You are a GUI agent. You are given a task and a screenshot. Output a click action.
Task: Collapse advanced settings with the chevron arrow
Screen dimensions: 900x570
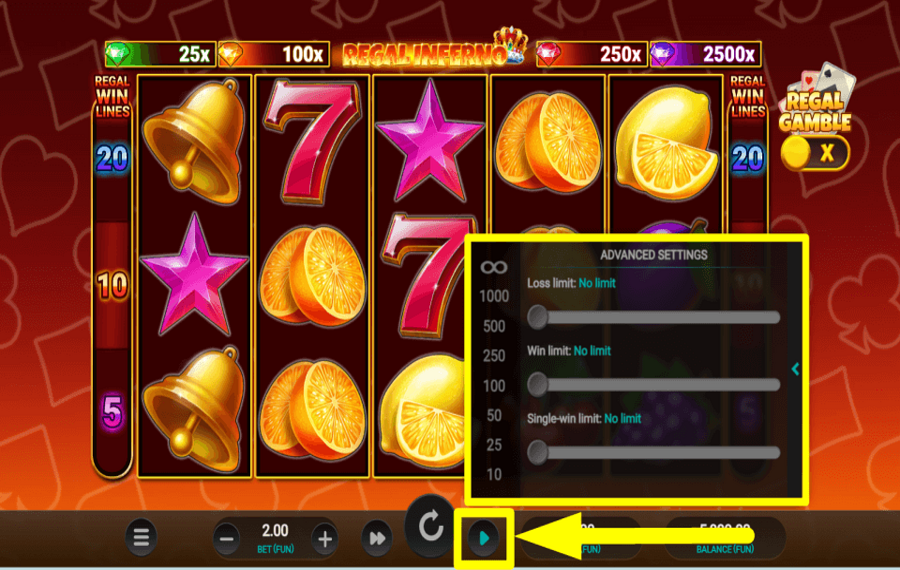coord(796,369)
